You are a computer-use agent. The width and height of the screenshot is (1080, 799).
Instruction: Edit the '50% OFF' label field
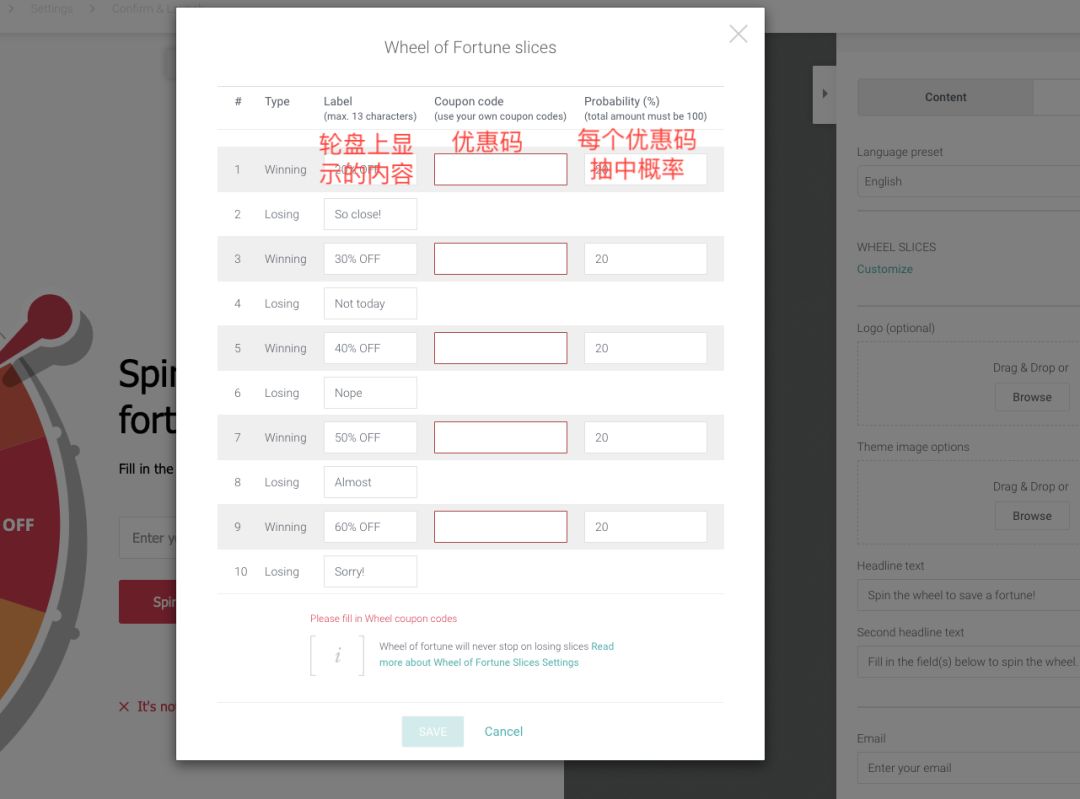pos(370,437)
